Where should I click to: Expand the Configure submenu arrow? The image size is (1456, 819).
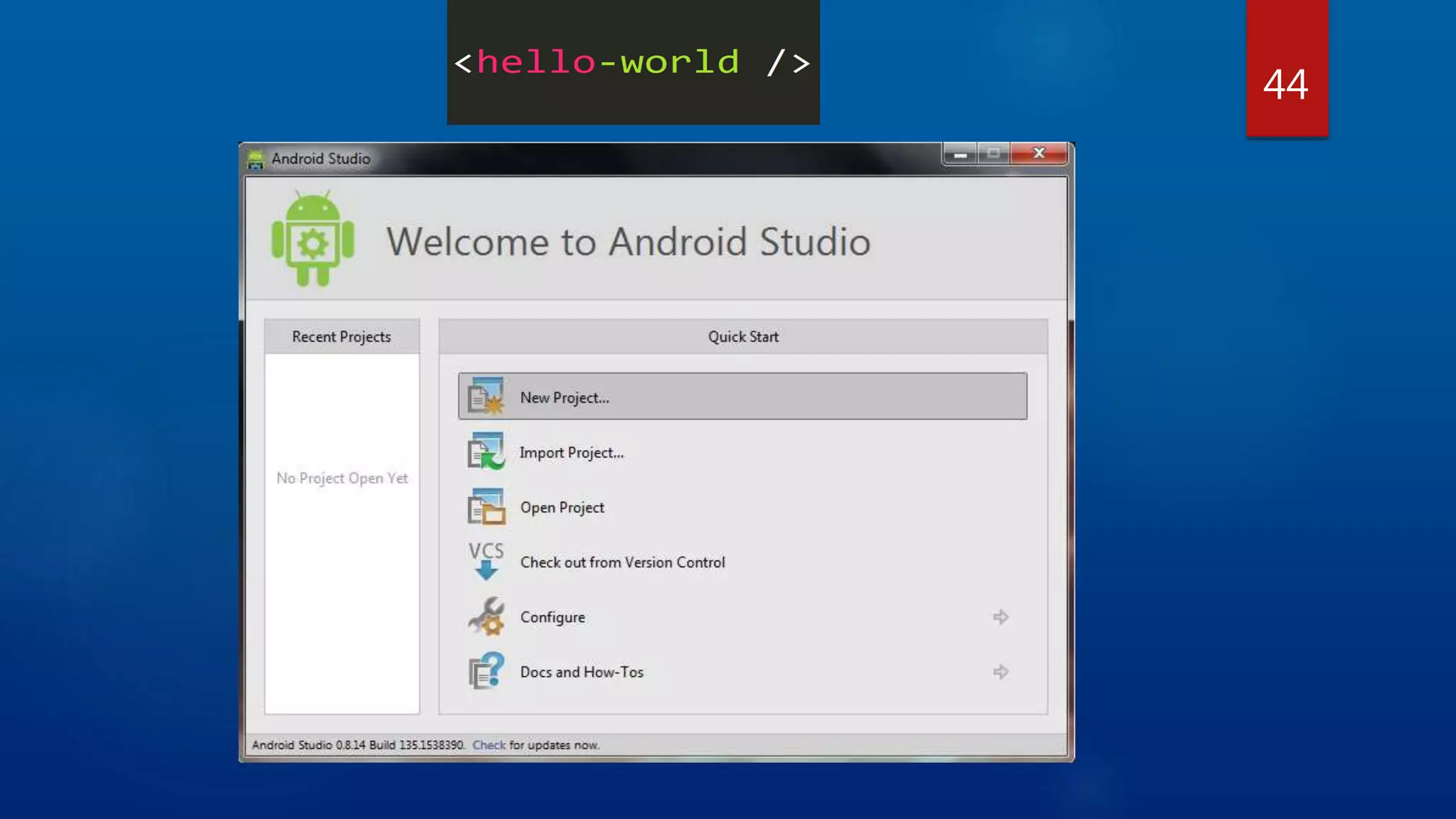click(x=1001, y=617)
